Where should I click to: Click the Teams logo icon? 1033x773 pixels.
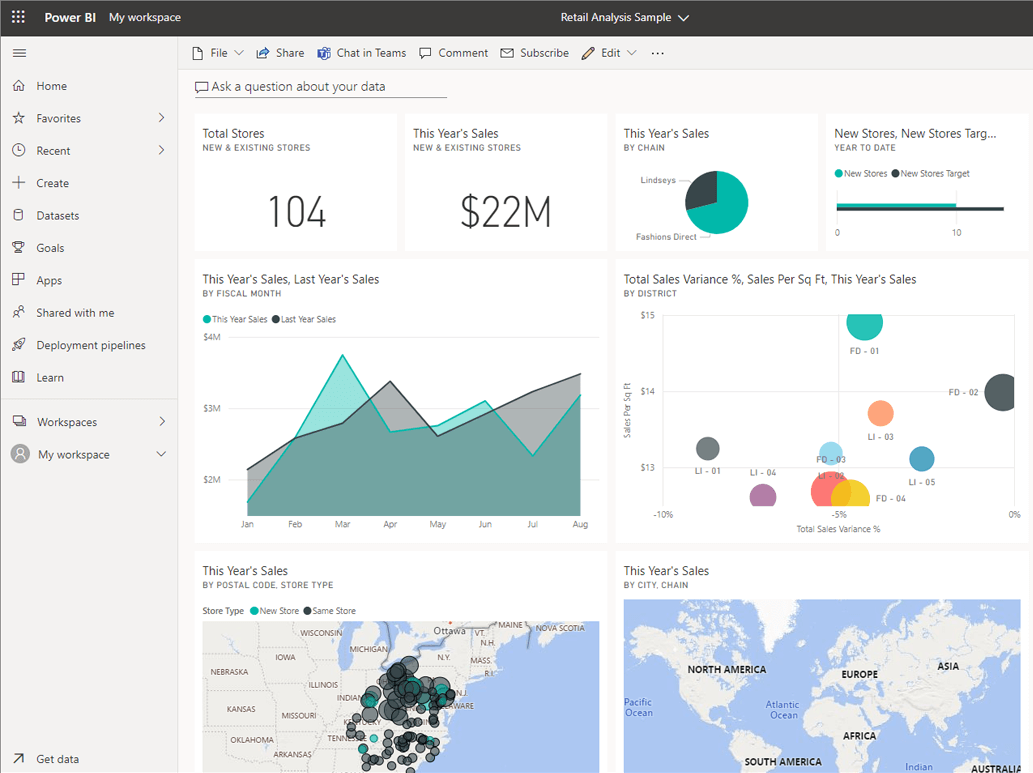(x=323, y=53)
